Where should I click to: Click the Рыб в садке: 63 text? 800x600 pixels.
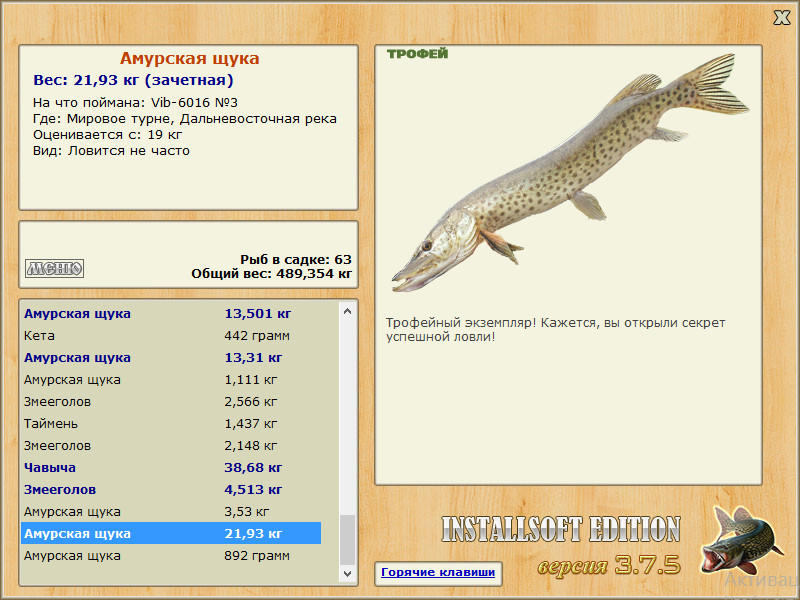tap(296, 260)
